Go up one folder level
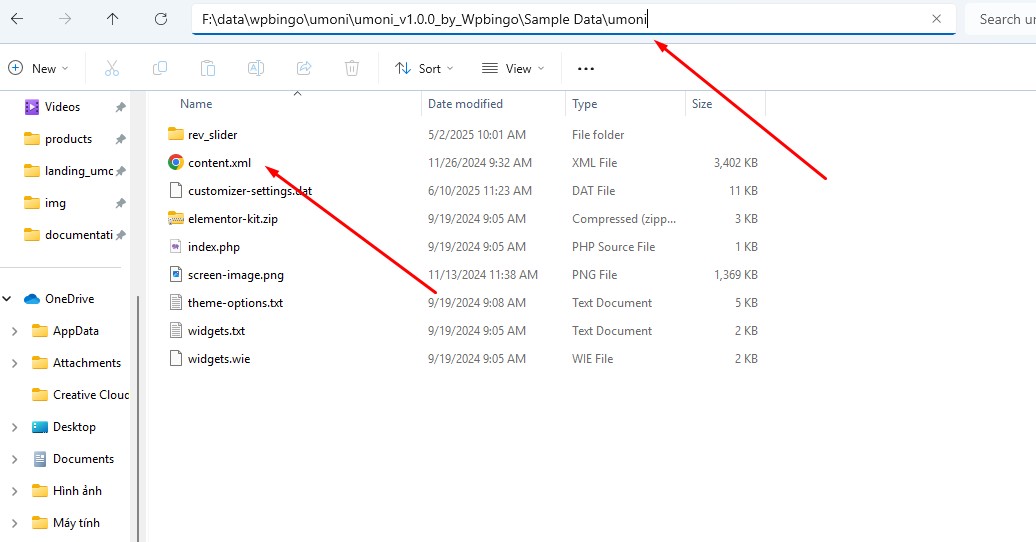 (113, 19)
